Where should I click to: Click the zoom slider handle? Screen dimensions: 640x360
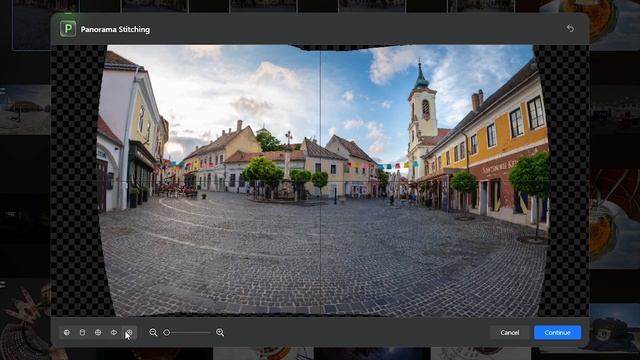coord(167,333)
